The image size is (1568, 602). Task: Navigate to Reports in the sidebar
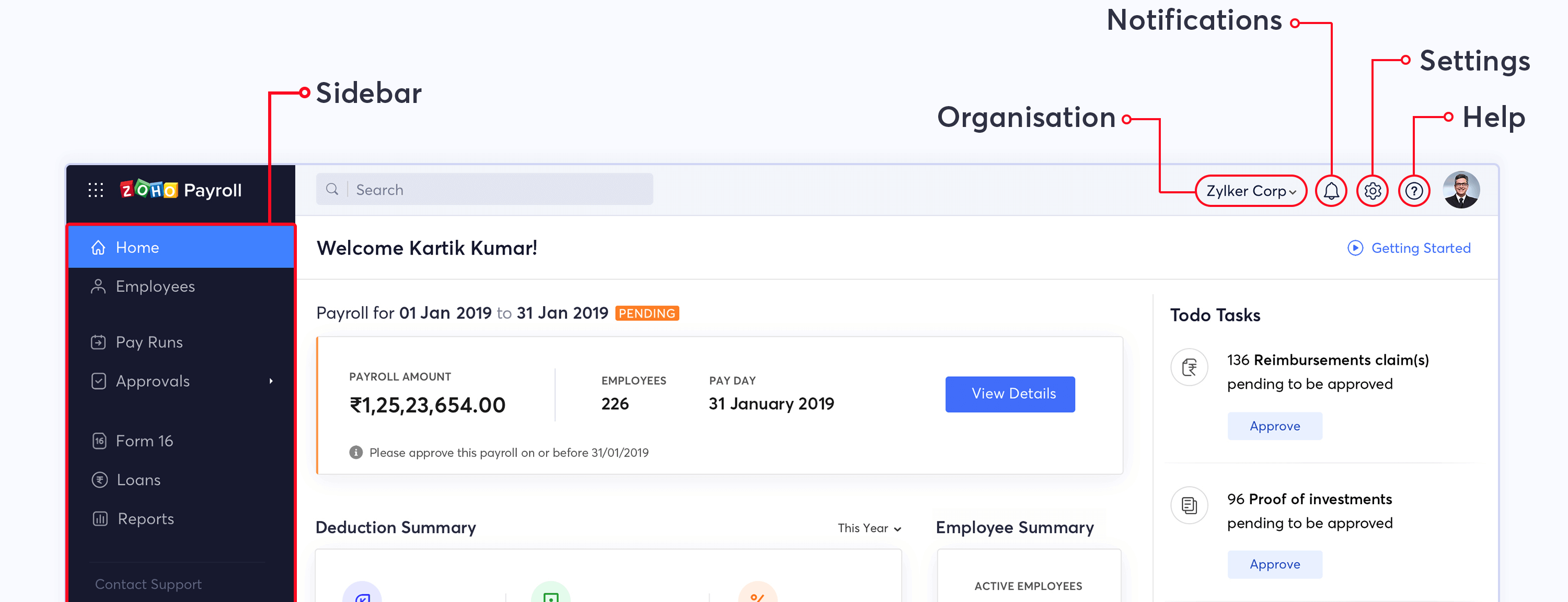click(x=145, y=518)
